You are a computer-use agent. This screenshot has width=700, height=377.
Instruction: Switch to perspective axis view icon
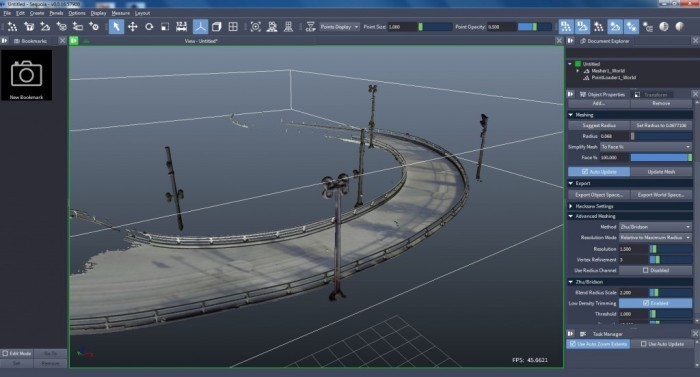[x=200, y=27]
